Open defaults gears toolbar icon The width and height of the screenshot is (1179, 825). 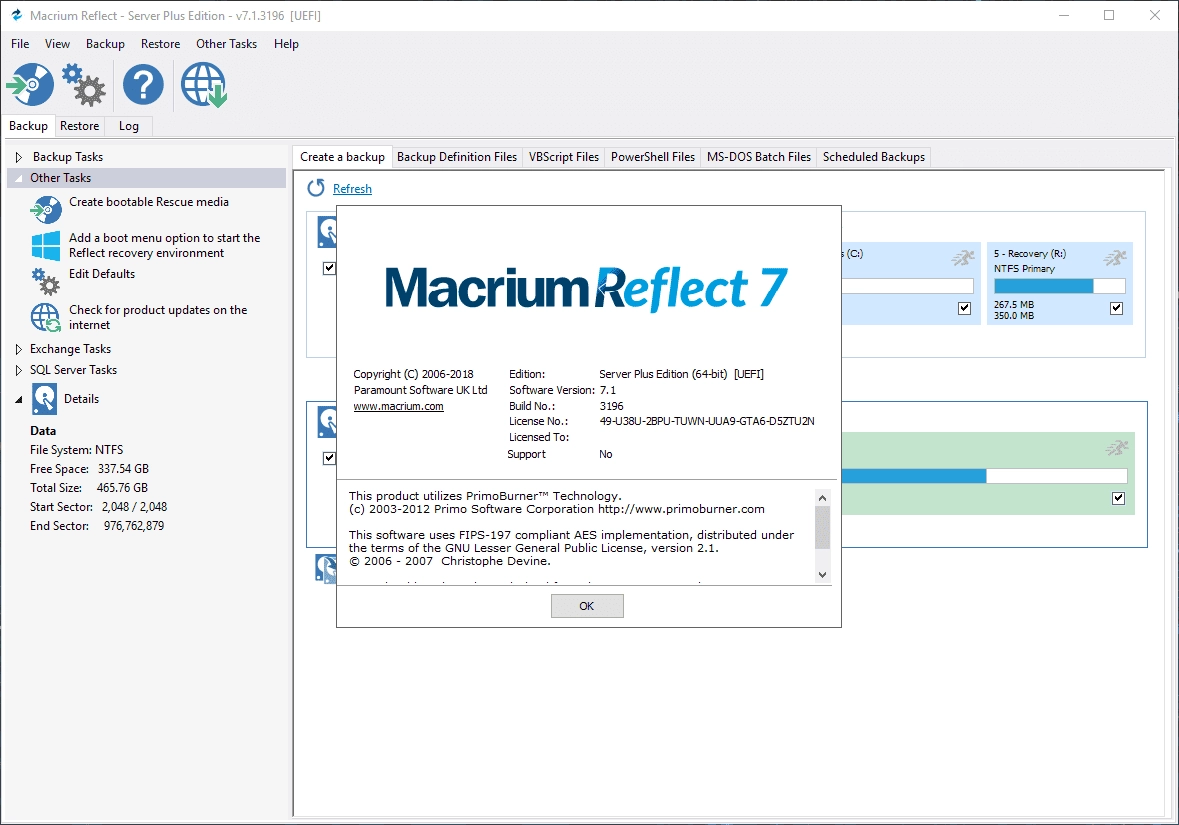(83, 84)
